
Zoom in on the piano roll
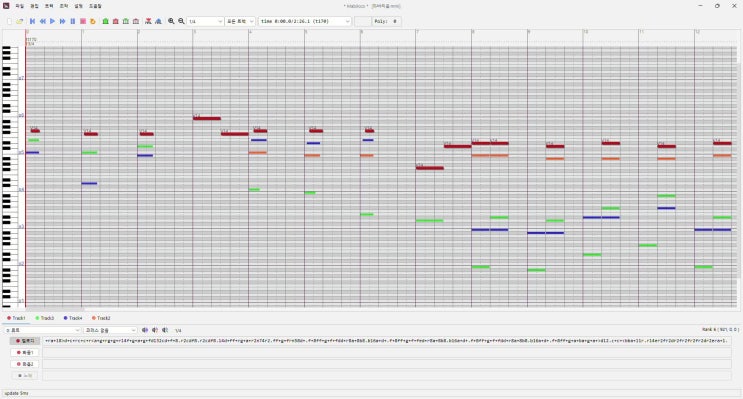click(x=171, y=21)
